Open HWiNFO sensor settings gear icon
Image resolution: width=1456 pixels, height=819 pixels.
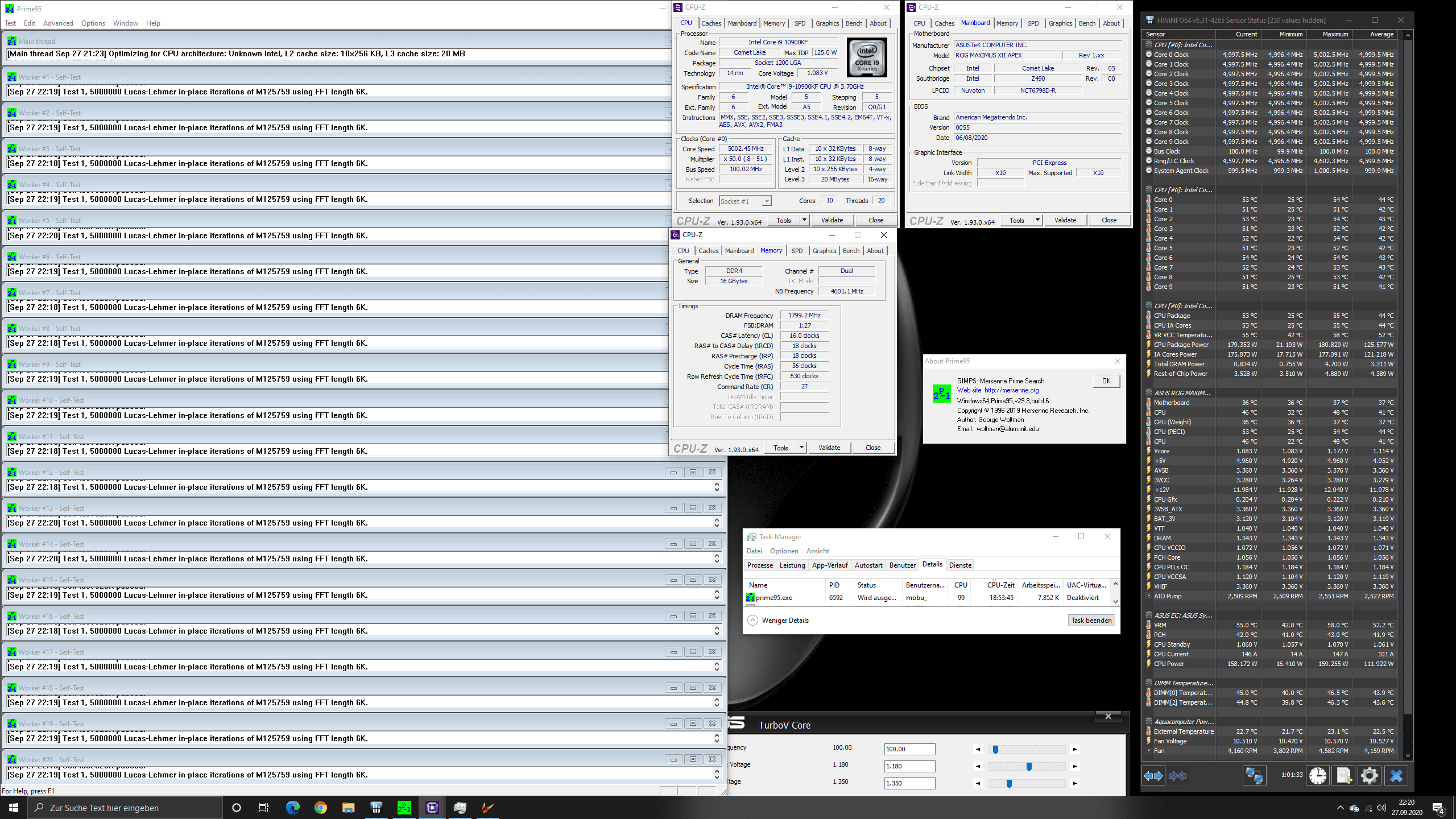pos(1370,776)
